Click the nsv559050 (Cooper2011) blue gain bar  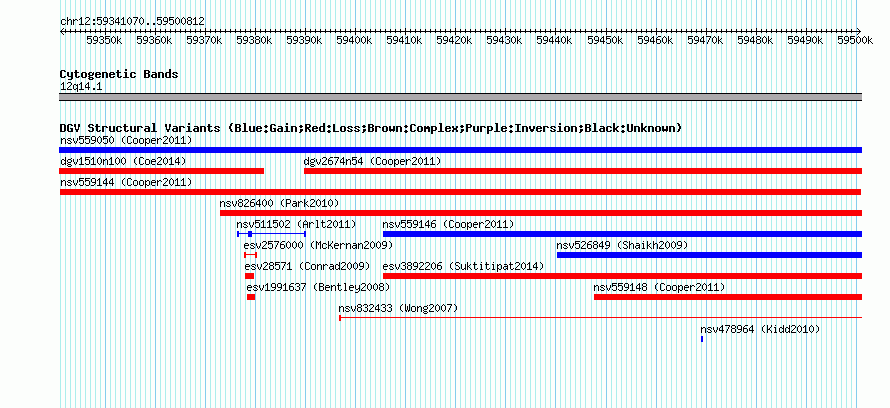pyautogui.click(x=461, y=150)
